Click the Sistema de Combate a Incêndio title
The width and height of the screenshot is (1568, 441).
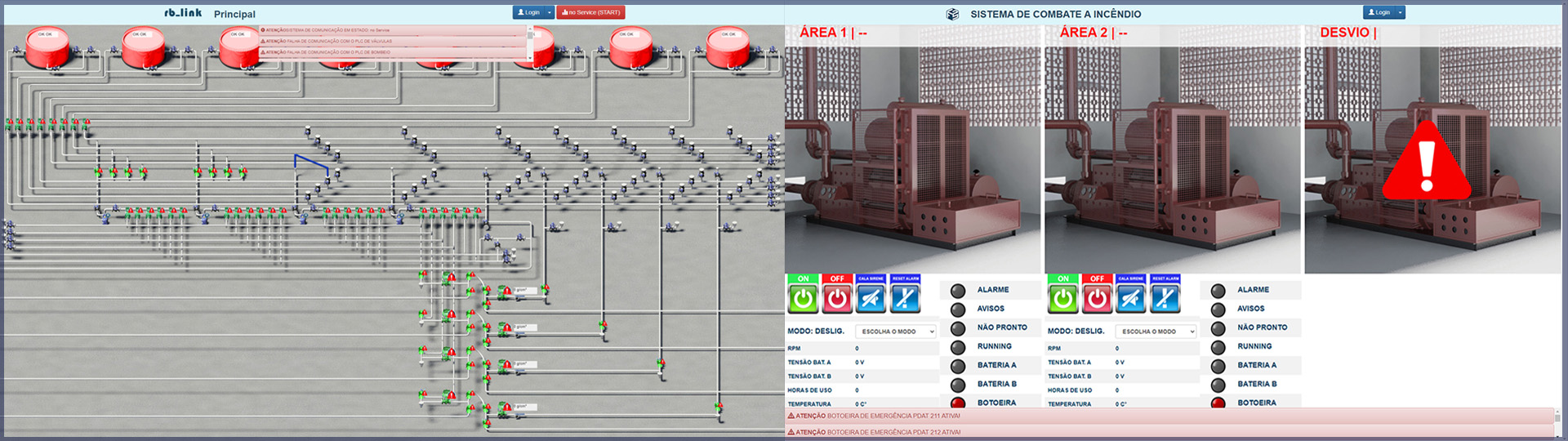coord(1055,14)
